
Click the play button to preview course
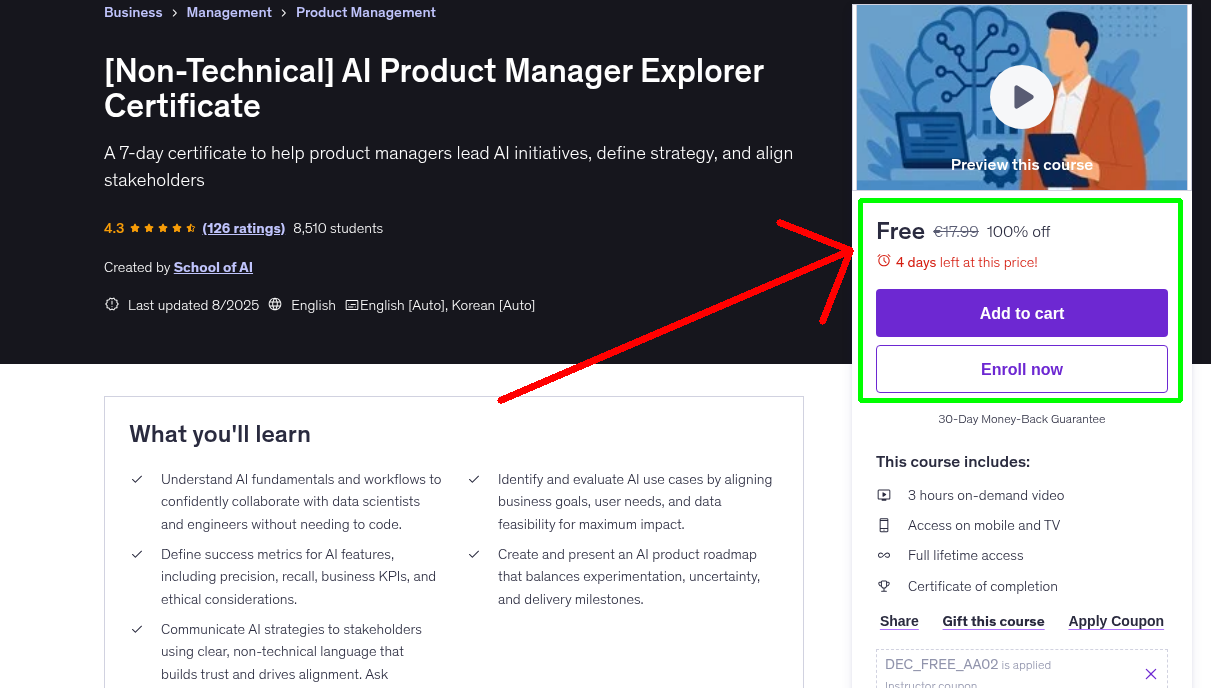pos(1021,97)
